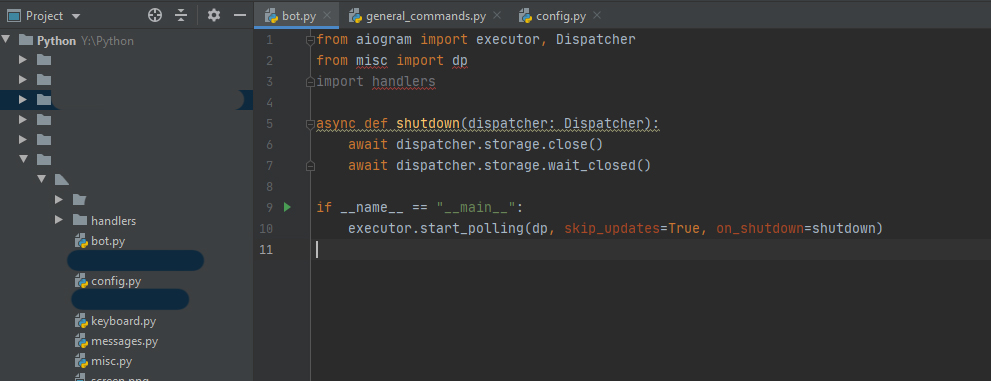This screenshot has width=991, height=381.
Task: Fold the import block on line 1
Action: 310,40
